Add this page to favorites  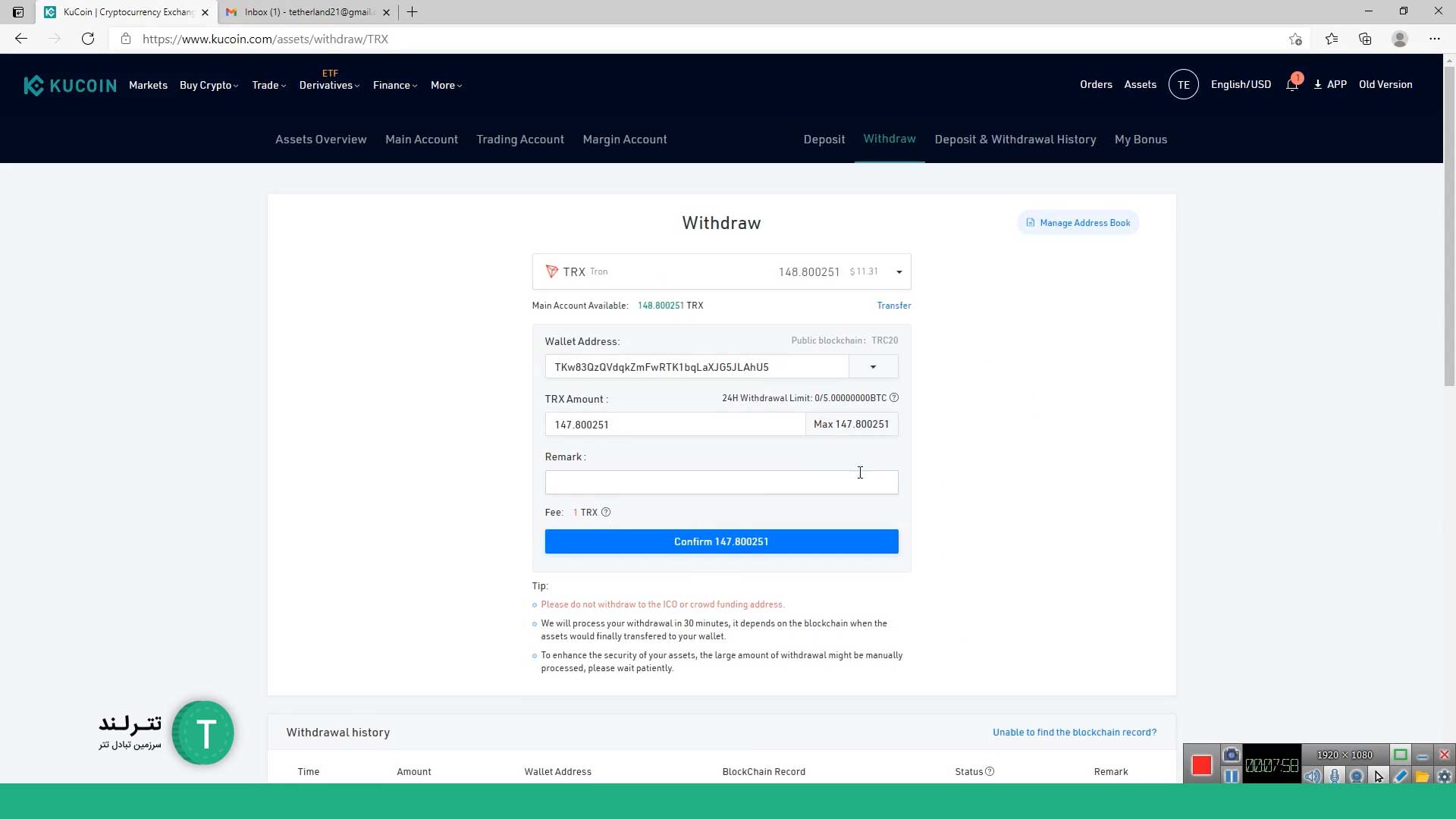tap(1295, 39)
